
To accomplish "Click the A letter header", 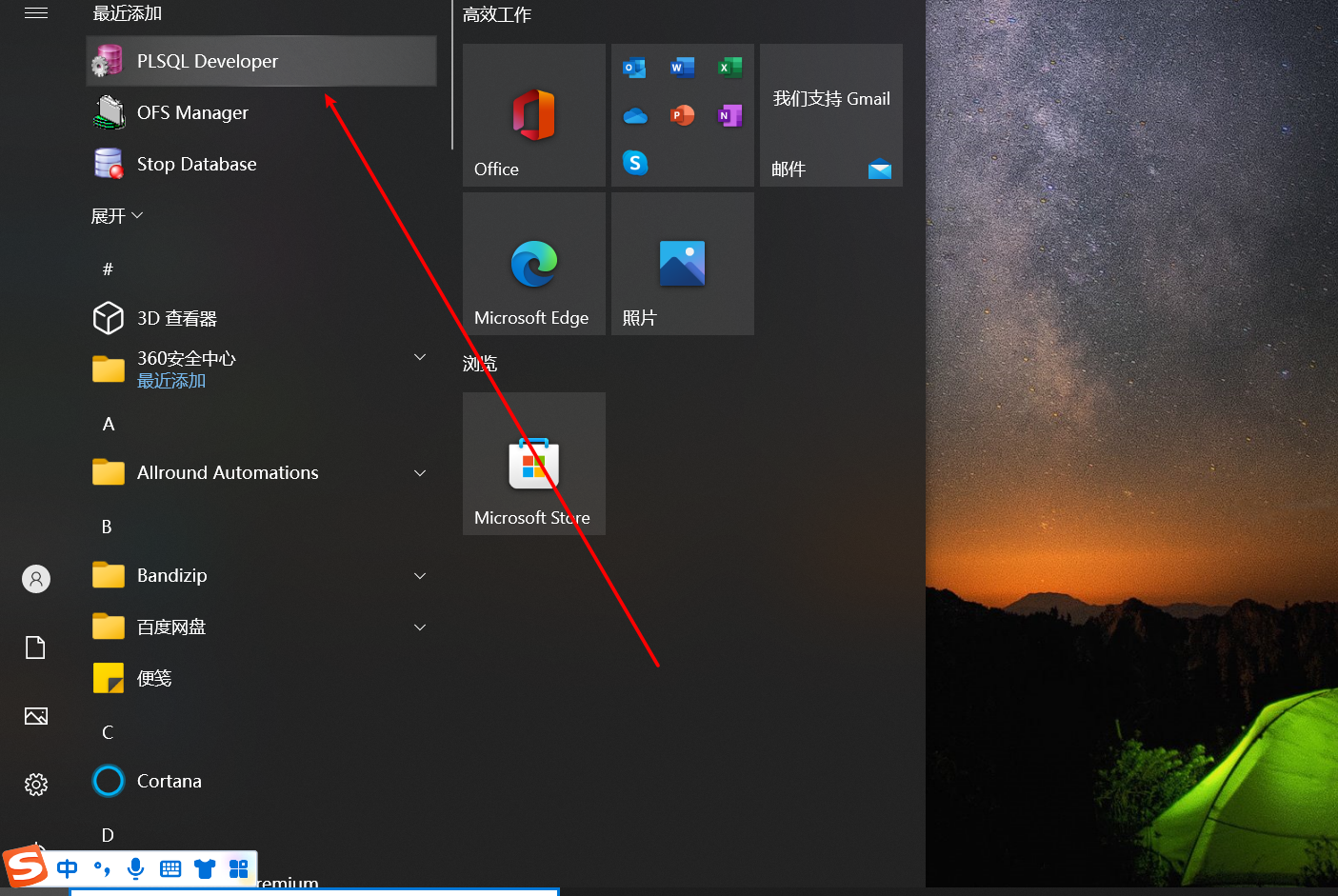I will [x=109, y=424].
